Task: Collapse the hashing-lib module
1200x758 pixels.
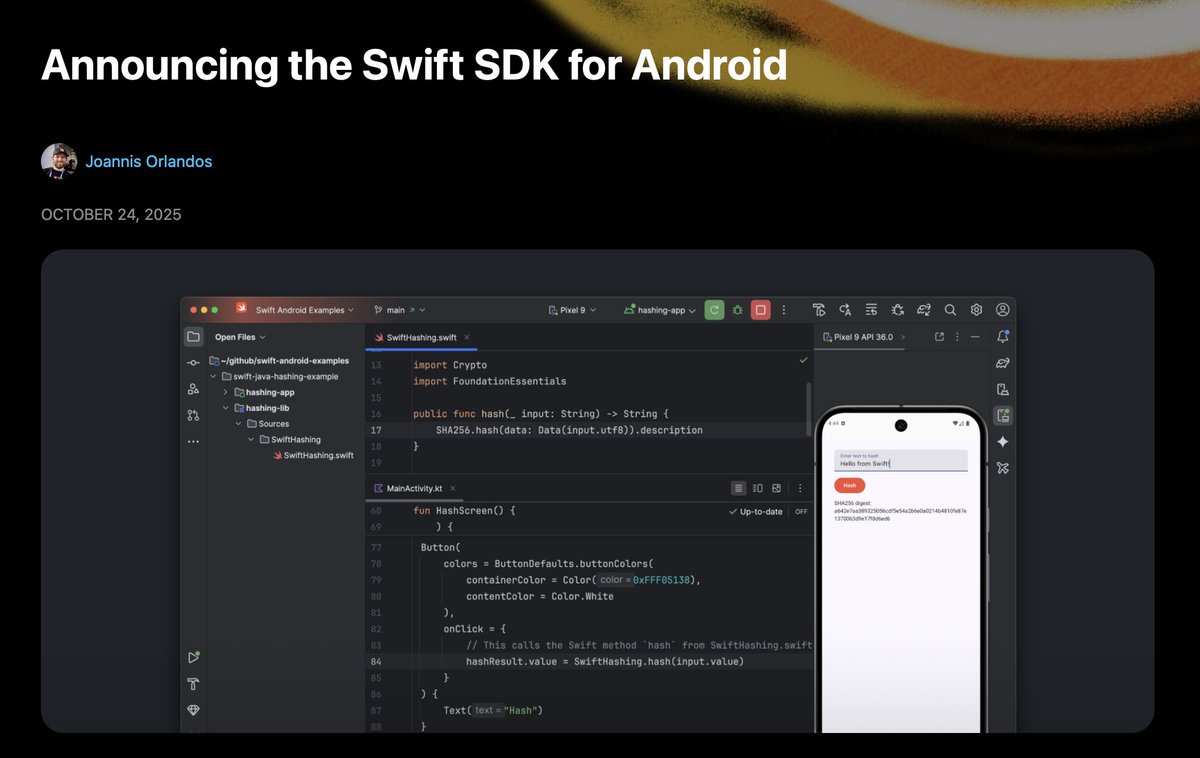Action: [227, 408]
